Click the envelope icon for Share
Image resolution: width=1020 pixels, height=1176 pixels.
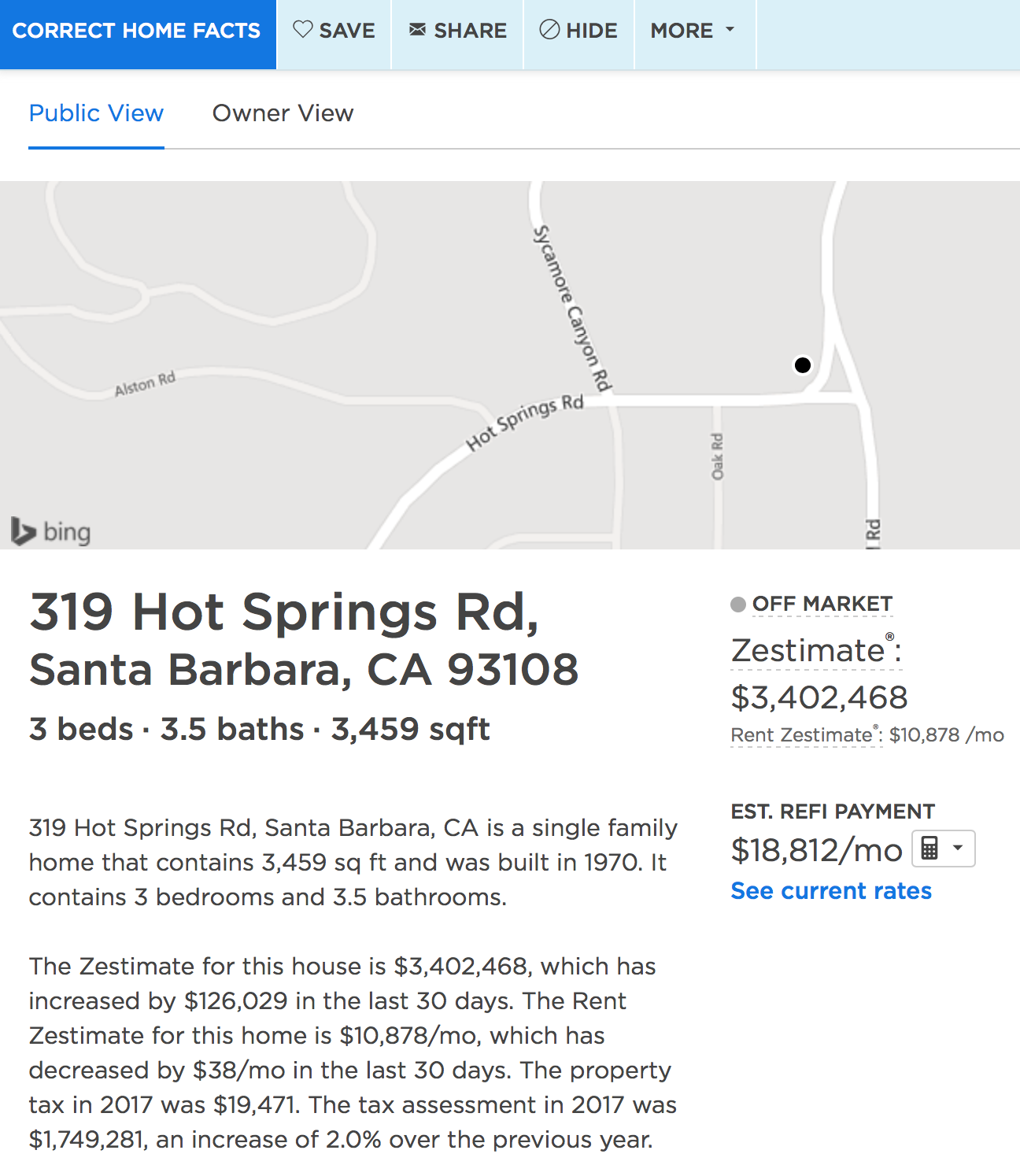417,30
